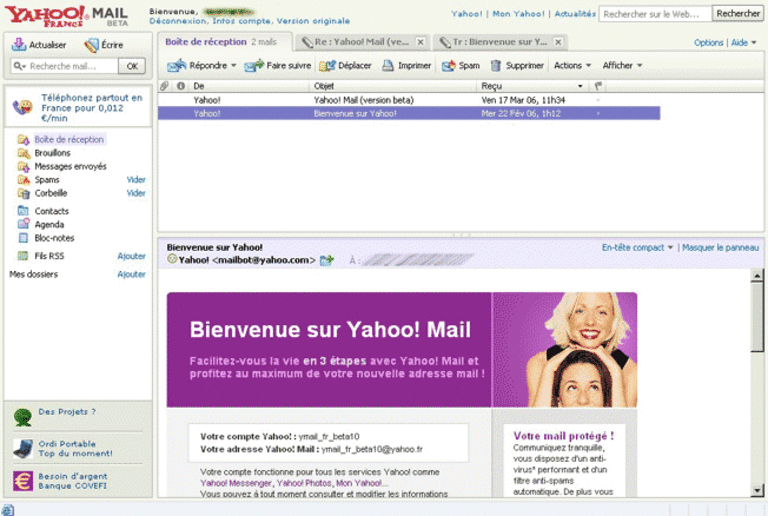Click the flag column header icon

click(x=598, y=86)
